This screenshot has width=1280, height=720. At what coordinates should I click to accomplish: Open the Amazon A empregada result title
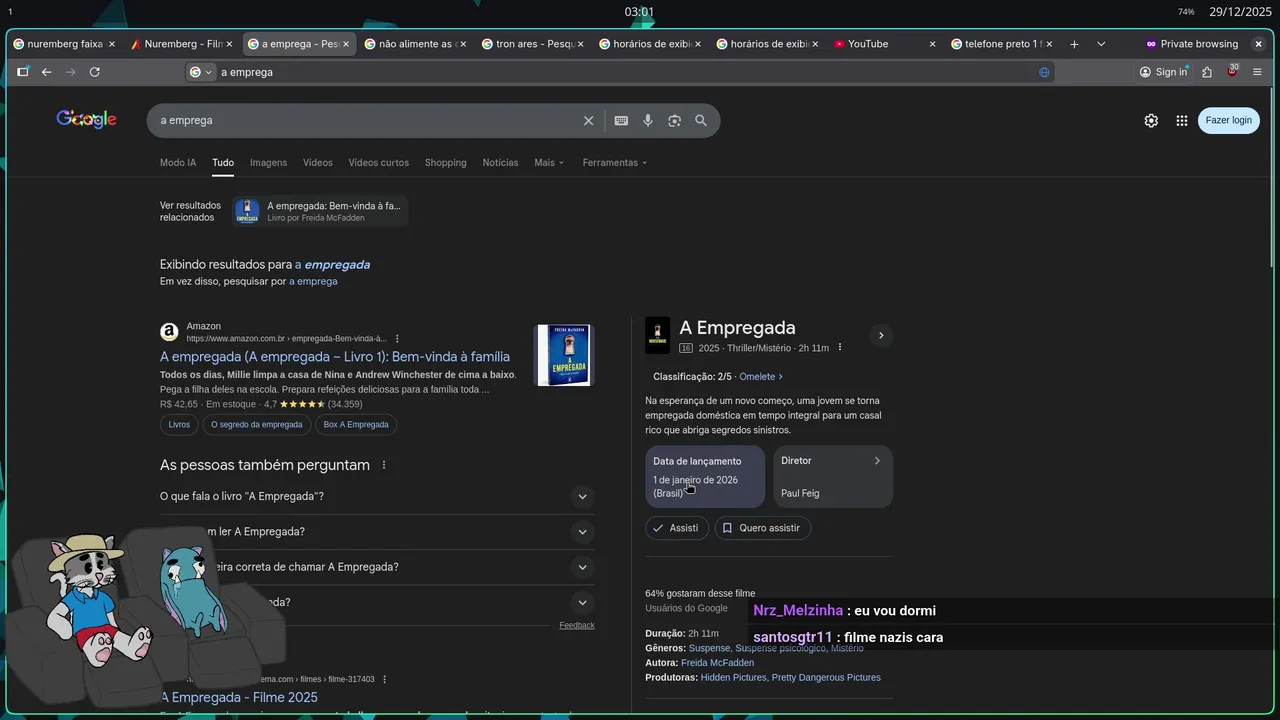point(335,357)
